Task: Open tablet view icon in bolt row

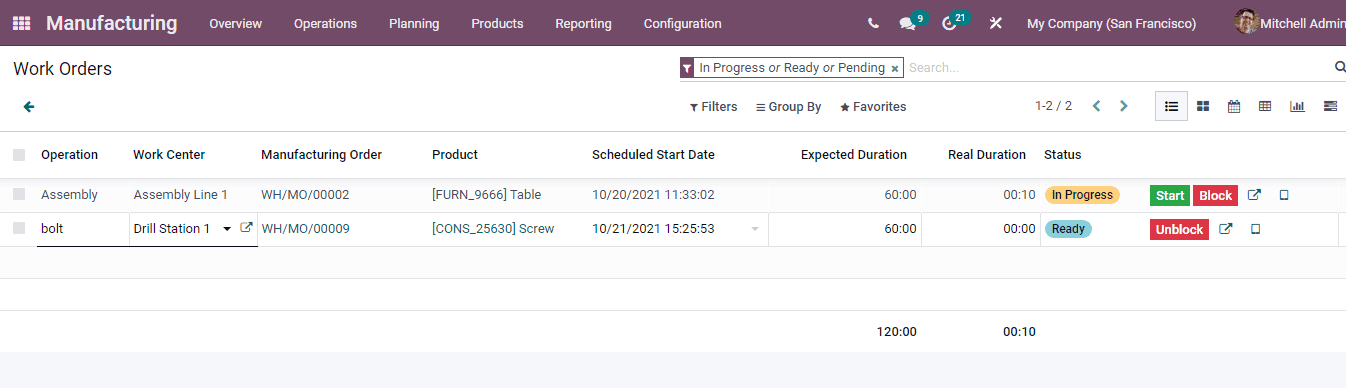Action: pos(1255,229)
